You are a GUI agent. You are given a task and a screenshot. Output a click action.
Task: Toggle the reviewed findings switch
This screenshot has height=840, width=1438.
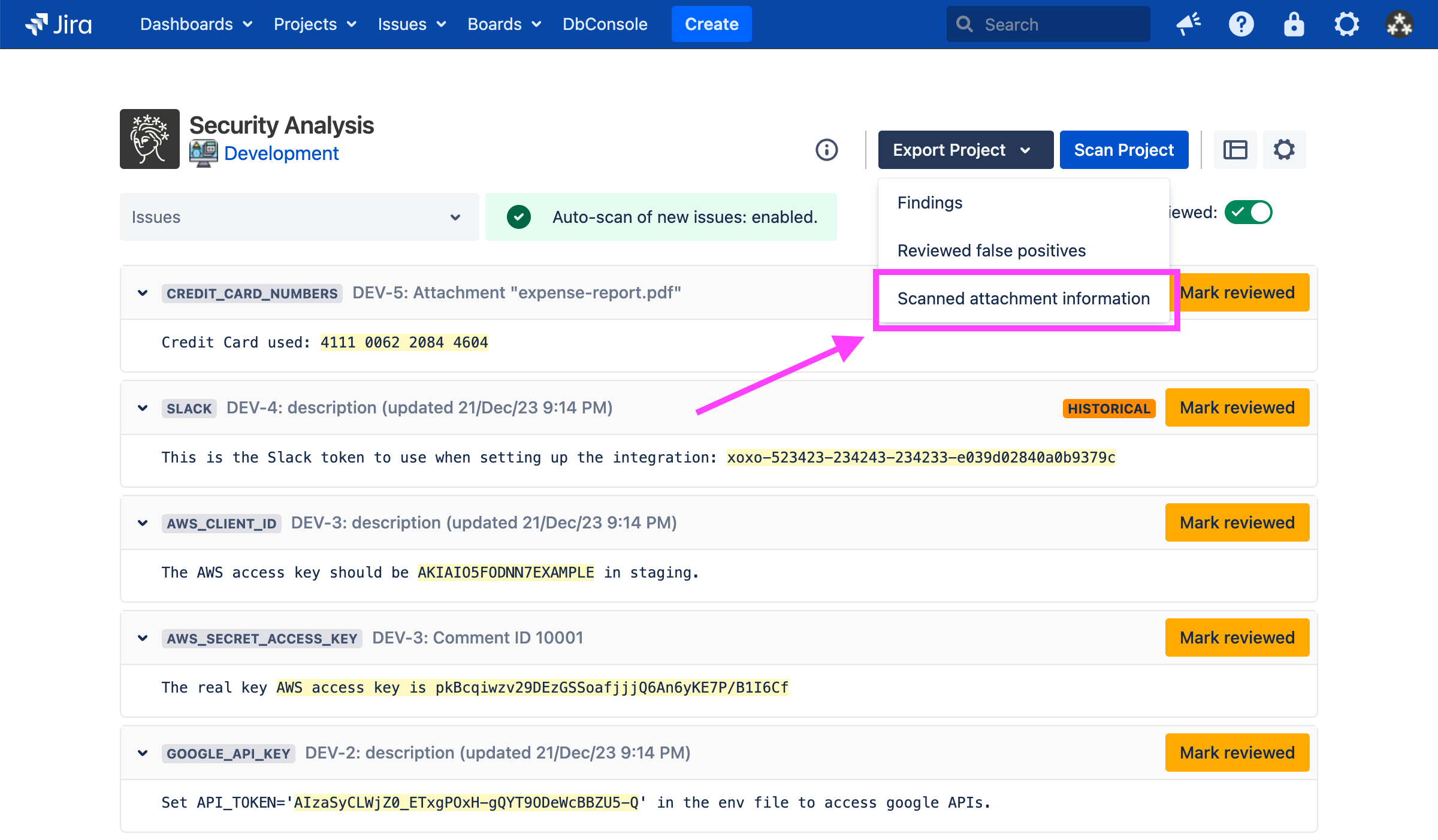coord(1248,213)
